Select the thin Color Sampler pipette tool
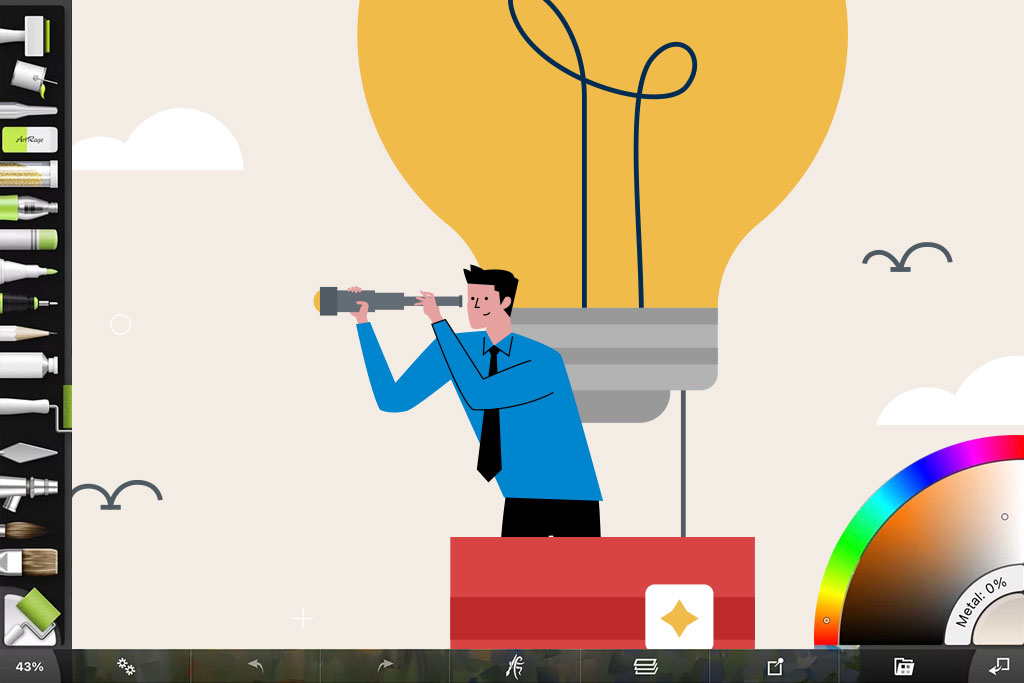 [x=29, y=110]
